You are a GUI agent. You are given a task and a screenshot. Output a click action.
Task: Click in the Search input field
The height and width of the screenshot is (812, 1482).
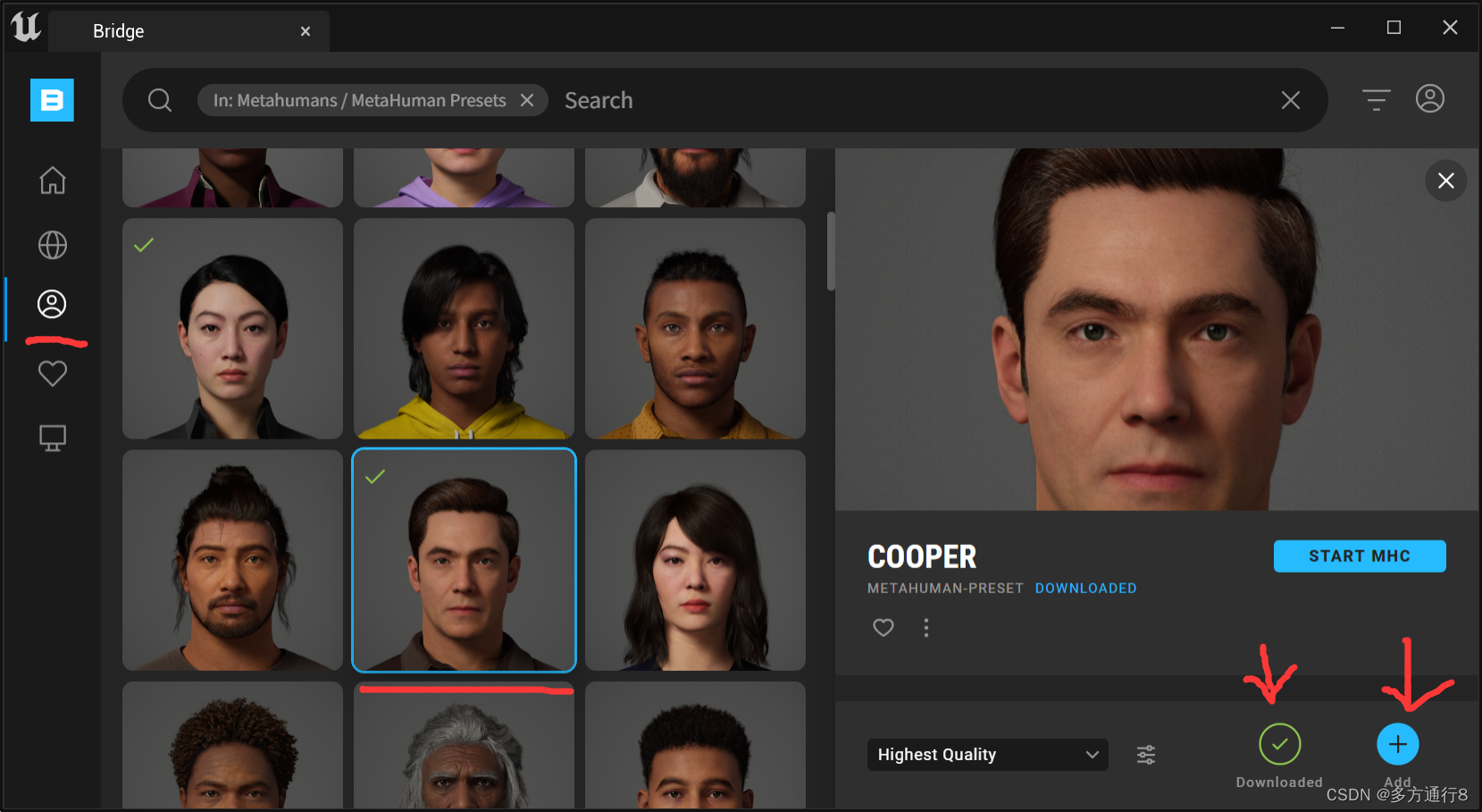[911, 100]
